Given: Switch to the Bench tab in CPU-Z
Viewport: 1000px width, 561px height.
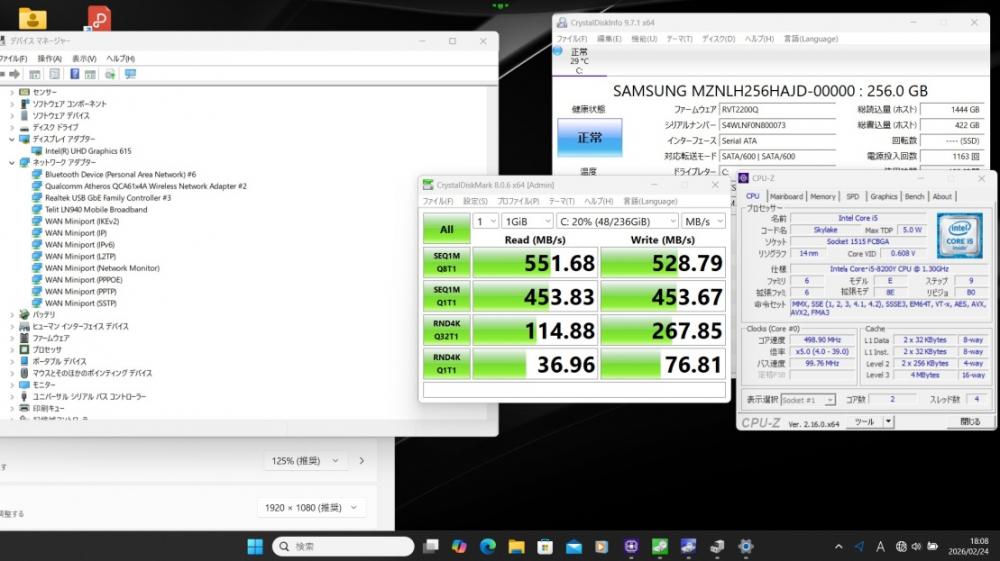Looking at the screenshot, I should coord(915,196).
